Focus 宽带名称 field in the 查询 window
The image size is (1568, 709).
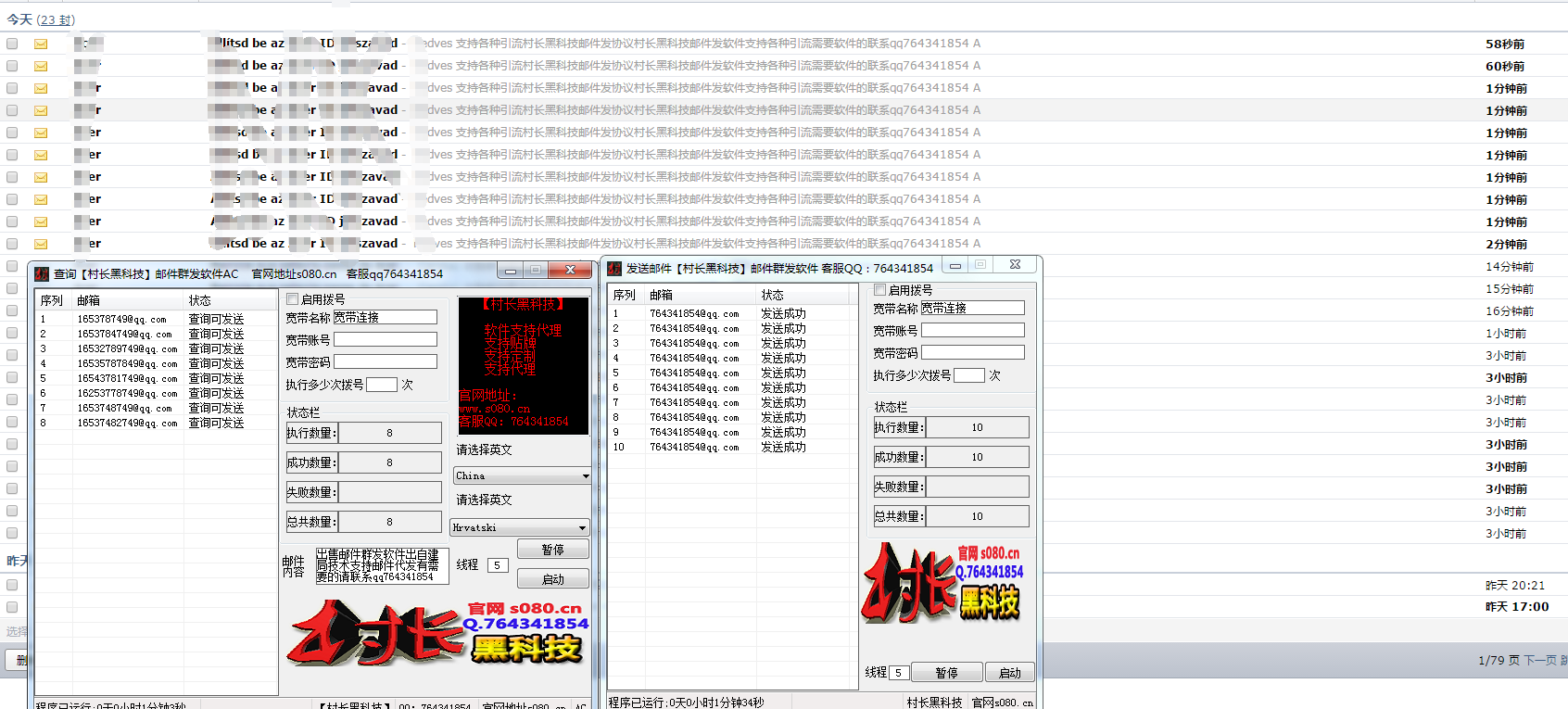coord(385,317)
